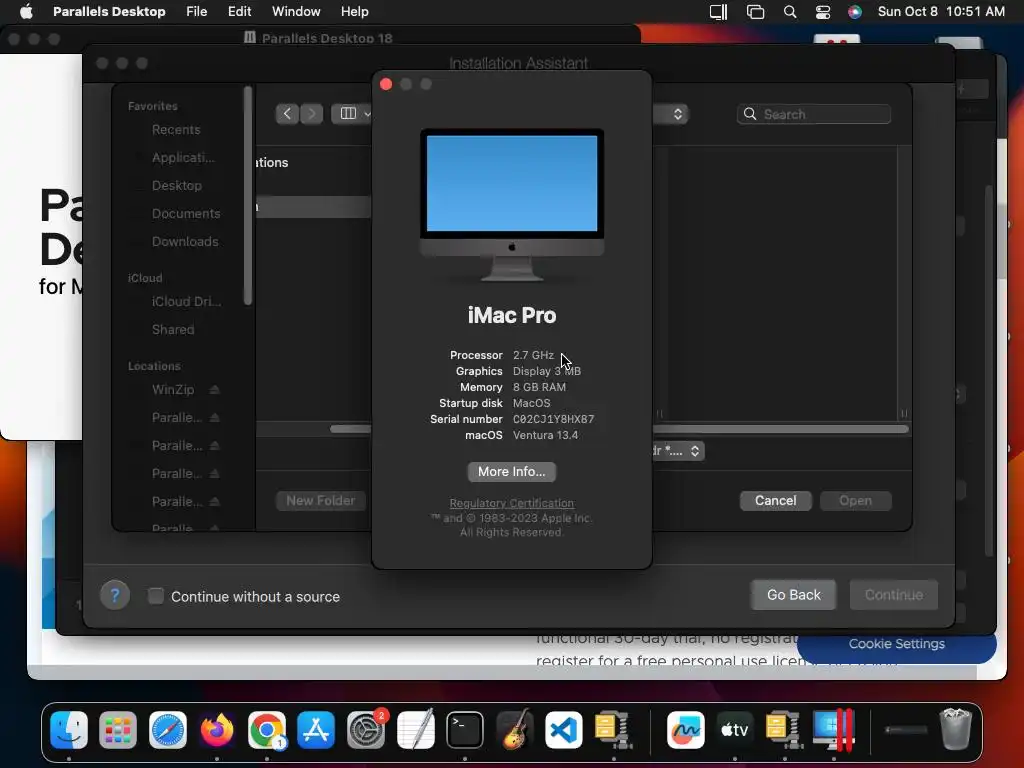Eject the WinZip volume
The height and width of the screenshot is (768, 1024).
pyautogui.click(x=214, y=389)
